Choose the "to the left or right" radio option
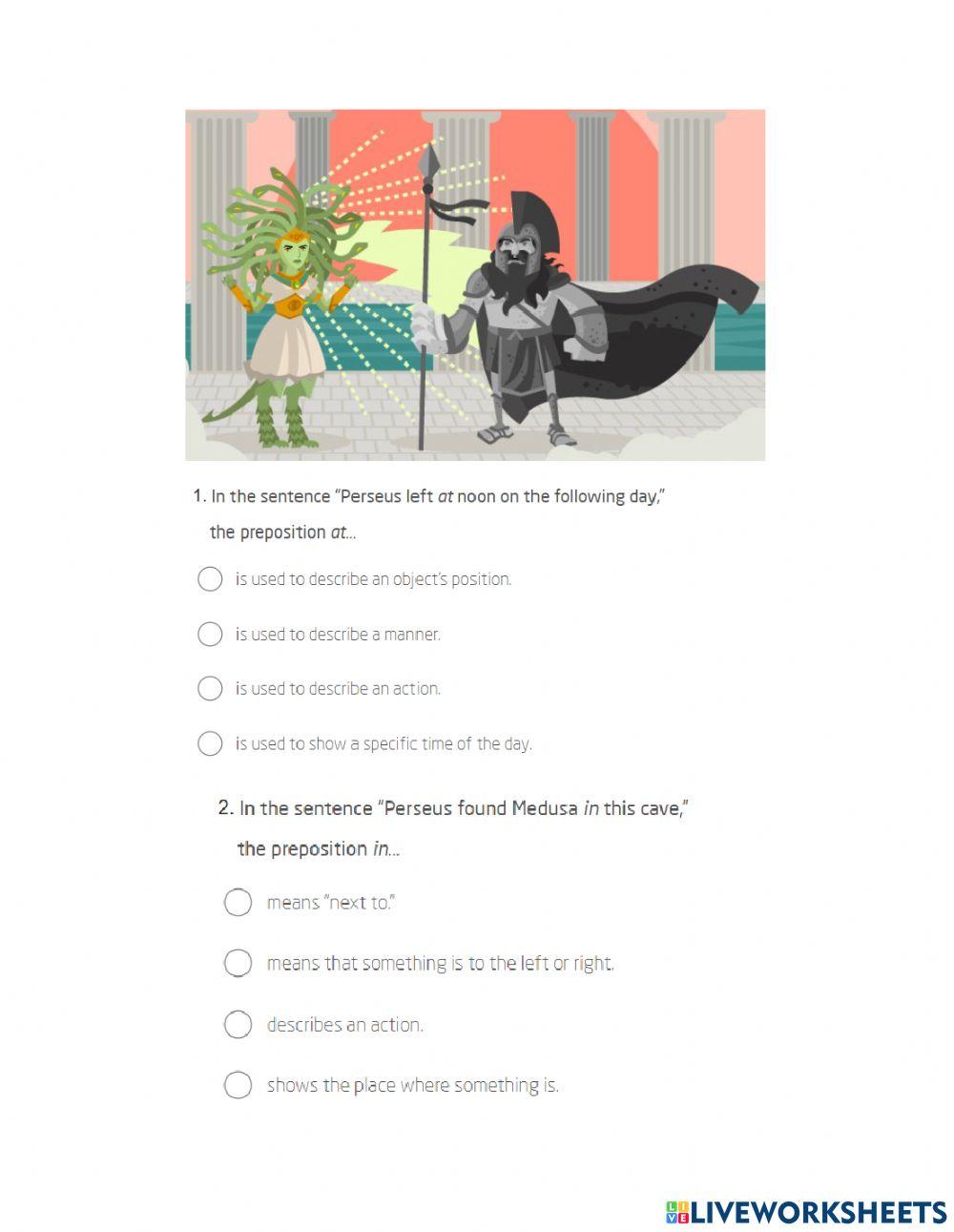Screen dimensions: 954x1232 (238, 963)
